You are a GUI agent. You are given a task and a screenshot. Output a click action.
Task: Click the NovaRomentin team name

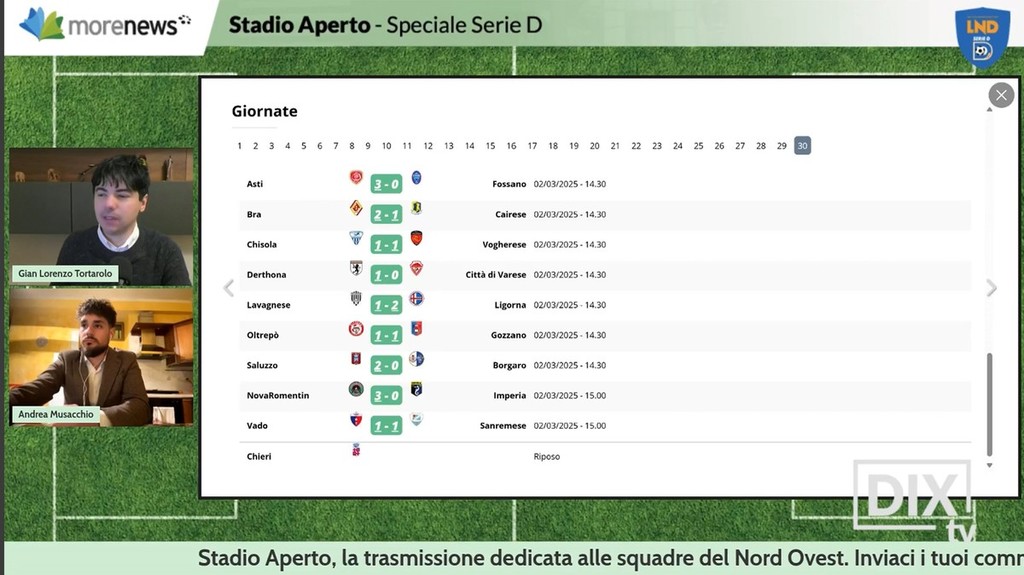click(x=278, y=395)
